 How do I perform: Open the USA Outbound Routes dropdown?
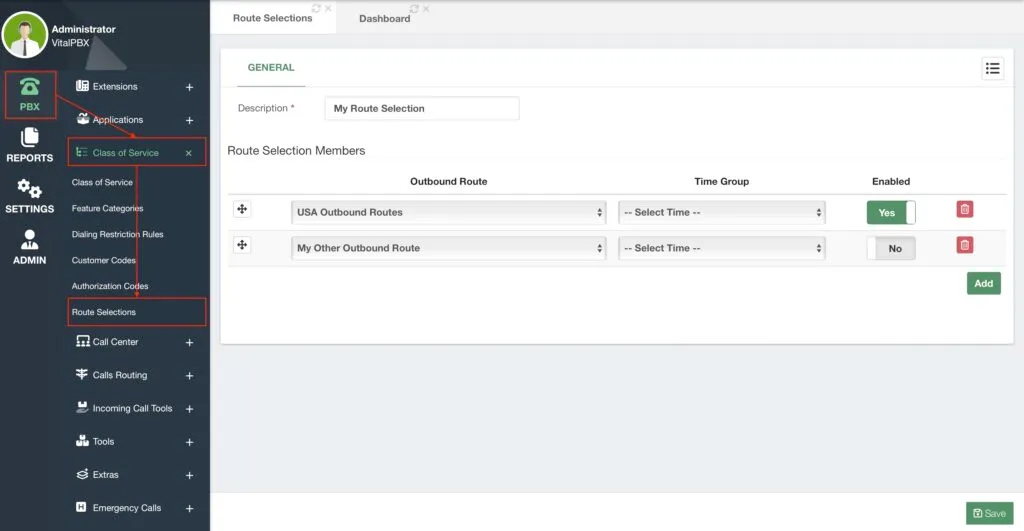point(449,212)
